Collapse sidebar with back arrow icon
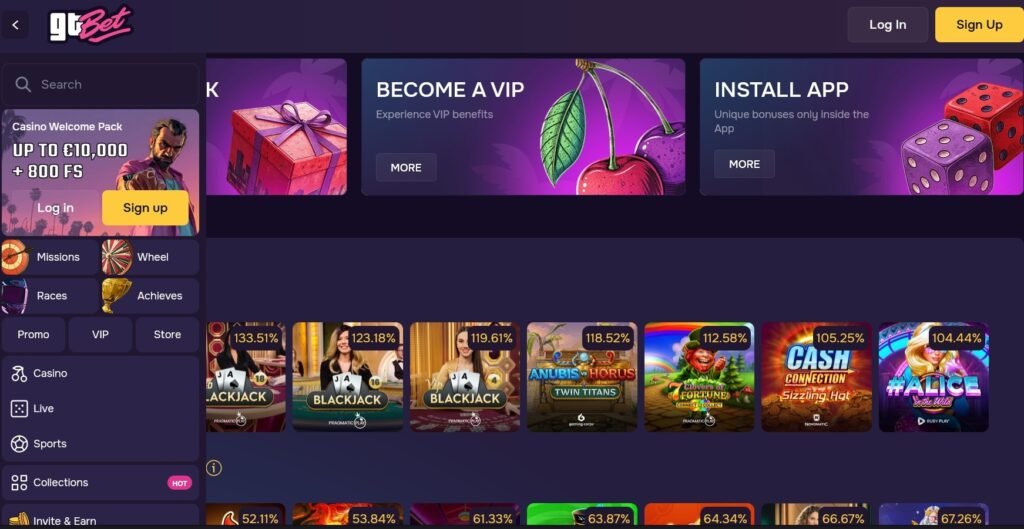Screen dimensions: 1024x529 click(15, 25)
